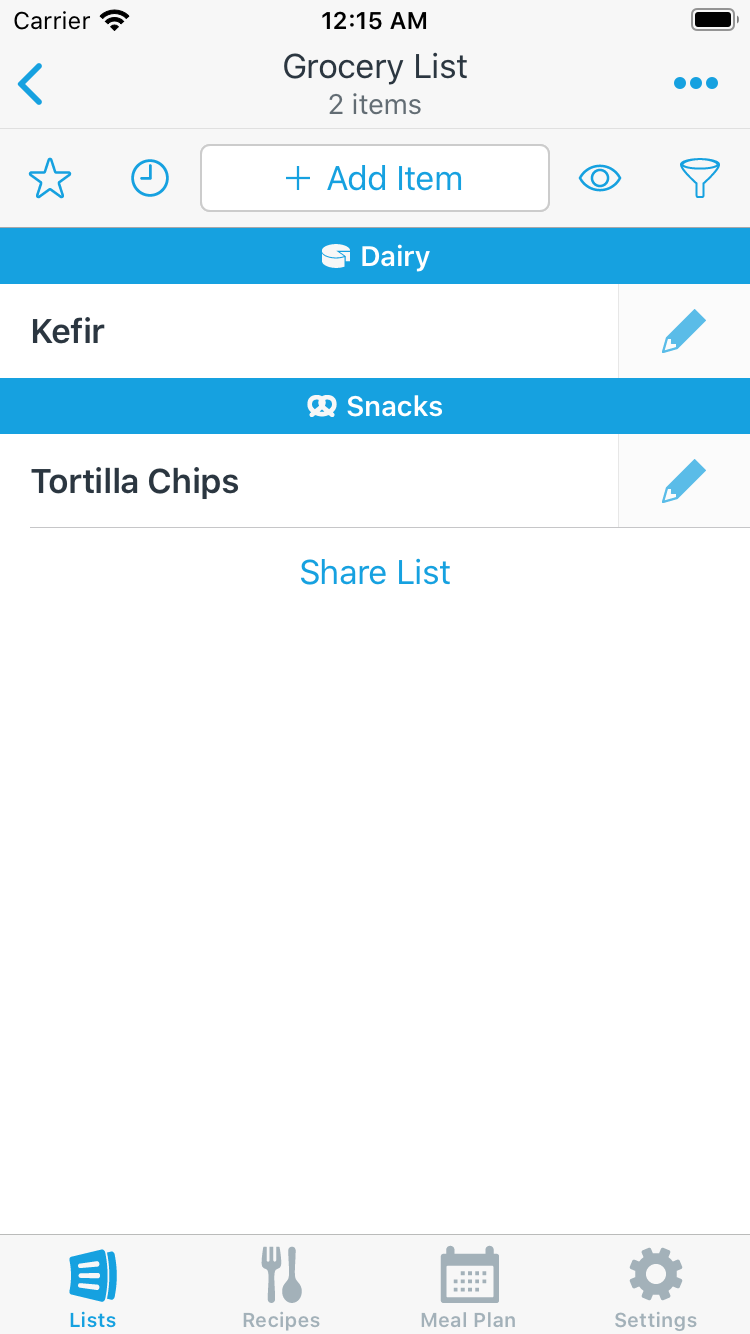Viewport: 750px width, 1334px height.
Task: Tap the back arrow icon
Action: 31,84
